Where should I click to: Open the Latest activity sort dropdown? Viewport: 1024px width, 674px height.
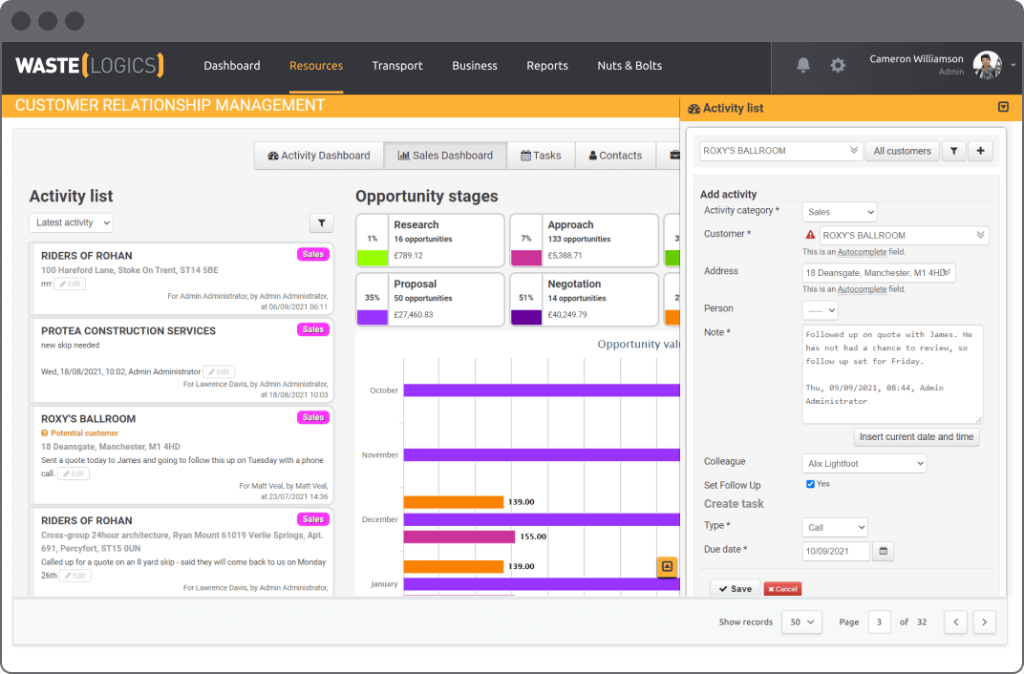(71, 222)
